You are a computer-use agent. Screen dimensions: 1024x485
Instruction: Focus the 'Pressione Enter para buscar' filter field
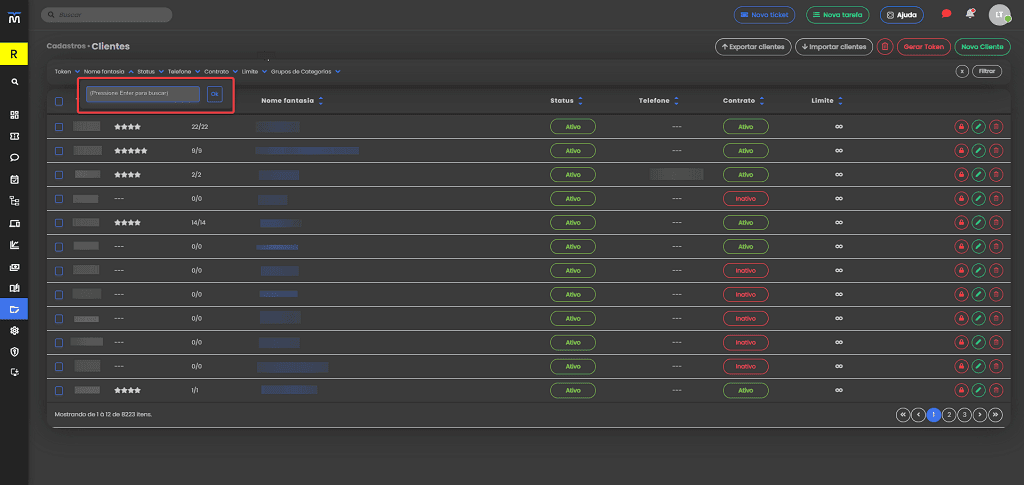(x=143, y=94)
